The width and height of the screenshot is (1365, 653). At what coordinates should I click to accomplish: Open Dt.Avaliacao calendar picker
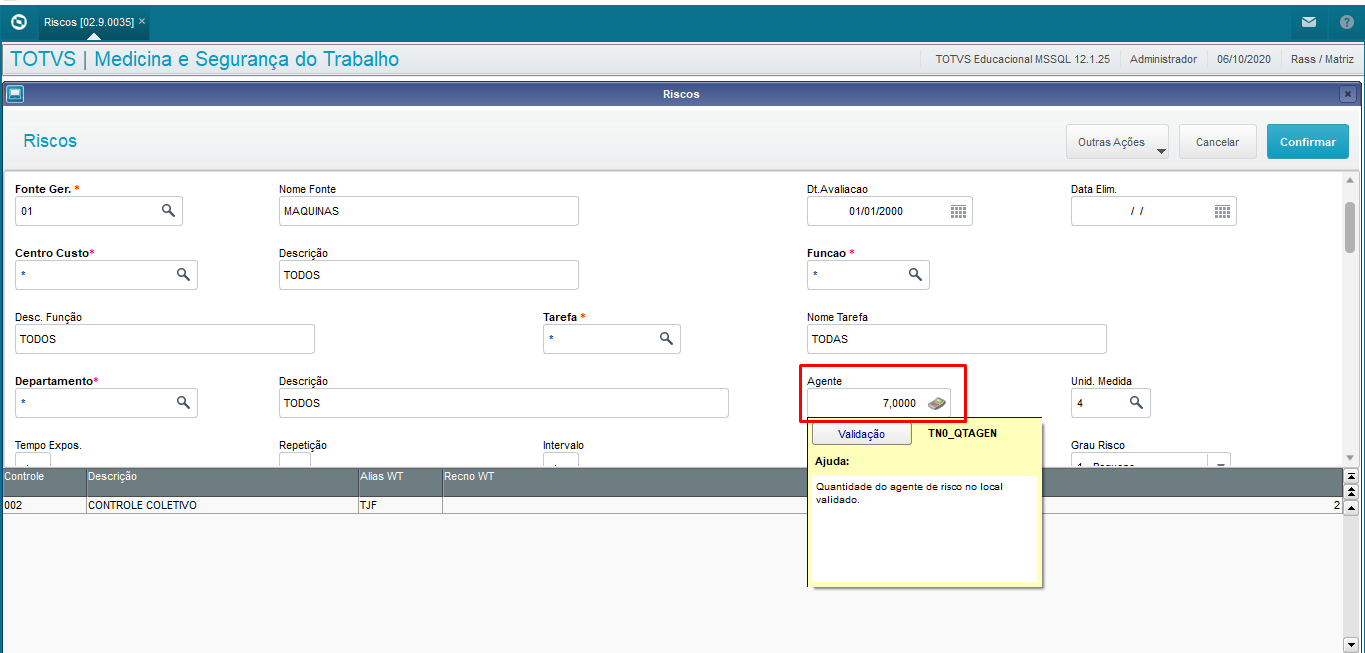tap(958, 211)
